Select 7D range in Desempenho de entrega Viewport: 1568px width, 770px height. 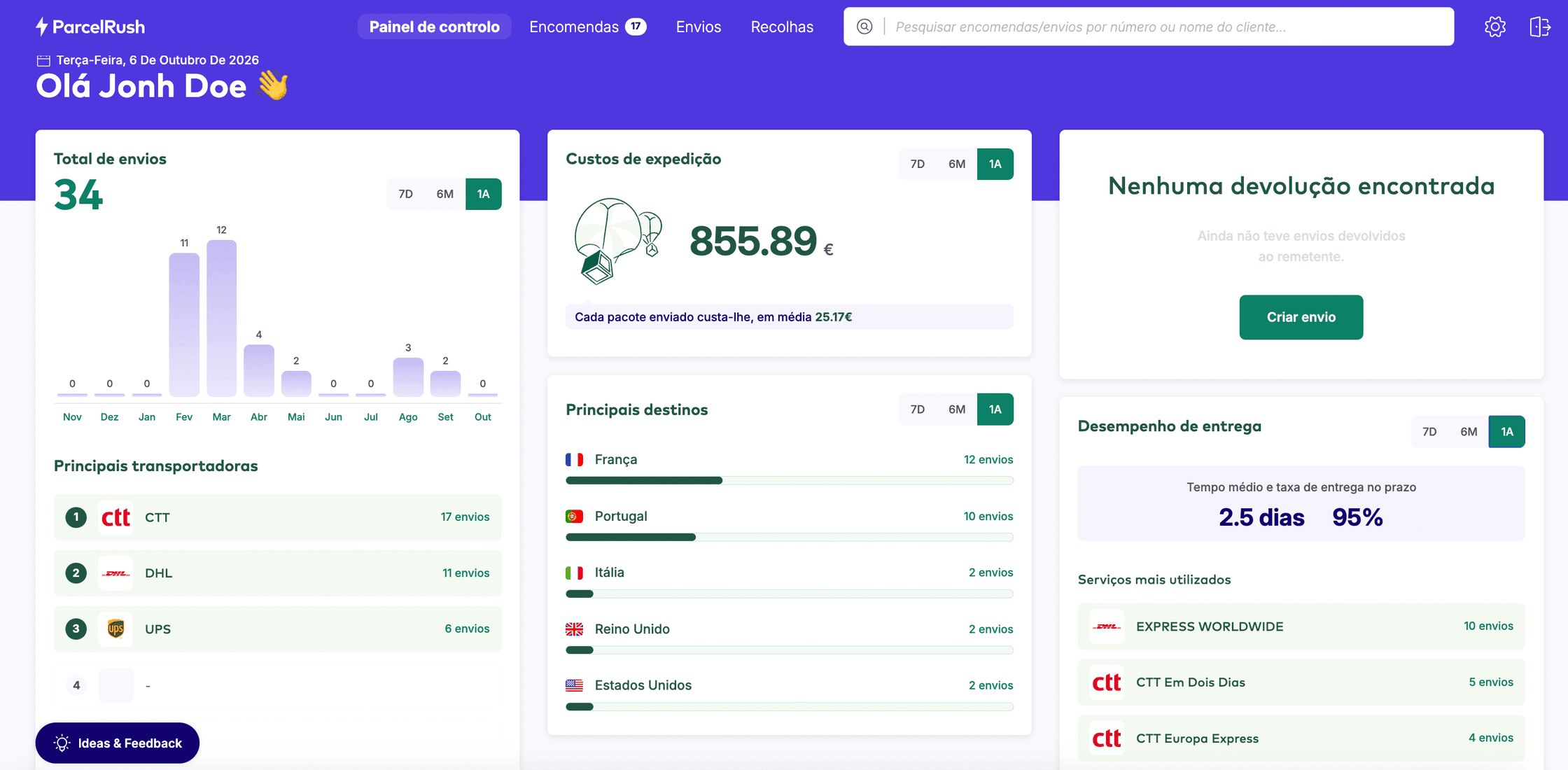pyautogui.click(x=1429, y=432)
